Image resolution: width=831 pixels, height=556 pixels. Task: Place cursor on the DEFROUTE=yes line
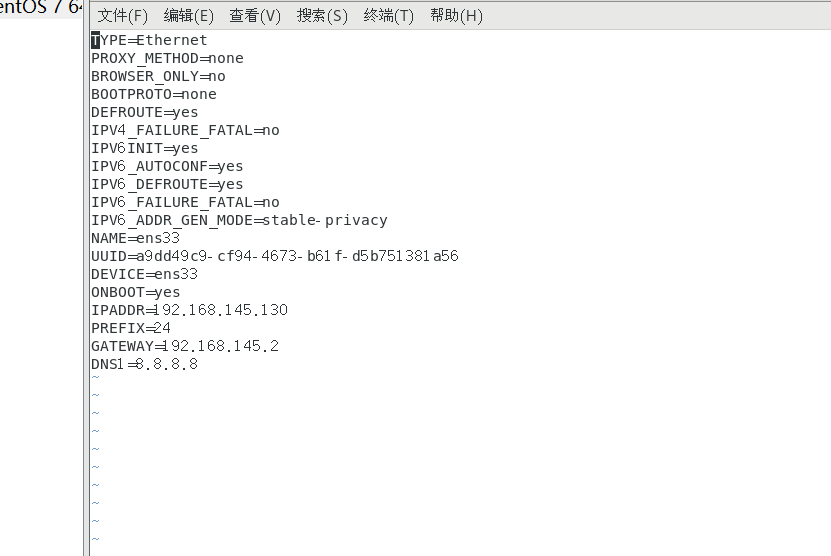click(x=144, y=112)
